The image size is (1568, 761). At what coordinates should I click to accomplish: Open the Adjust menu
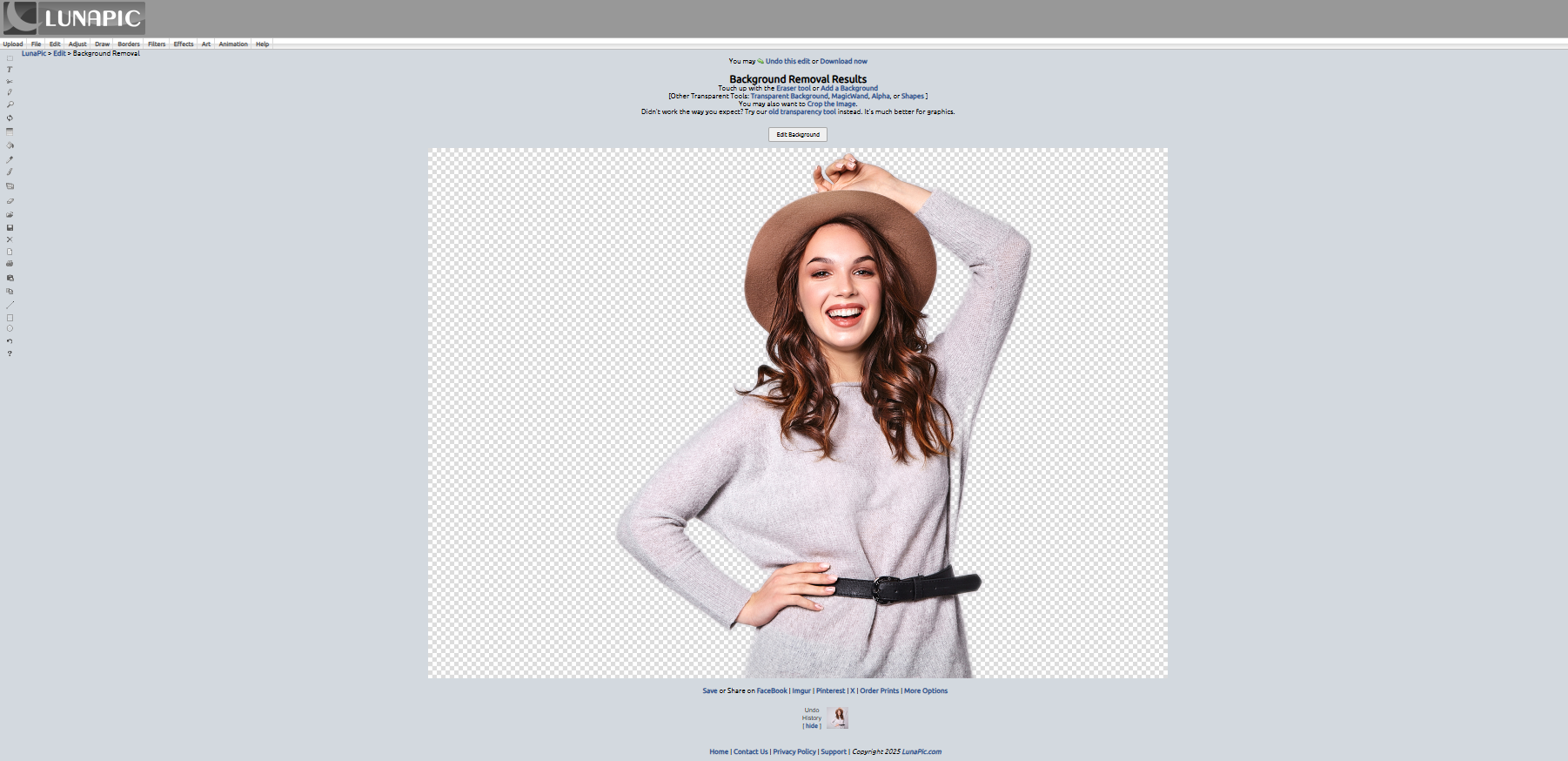click(x=77, y=44)
